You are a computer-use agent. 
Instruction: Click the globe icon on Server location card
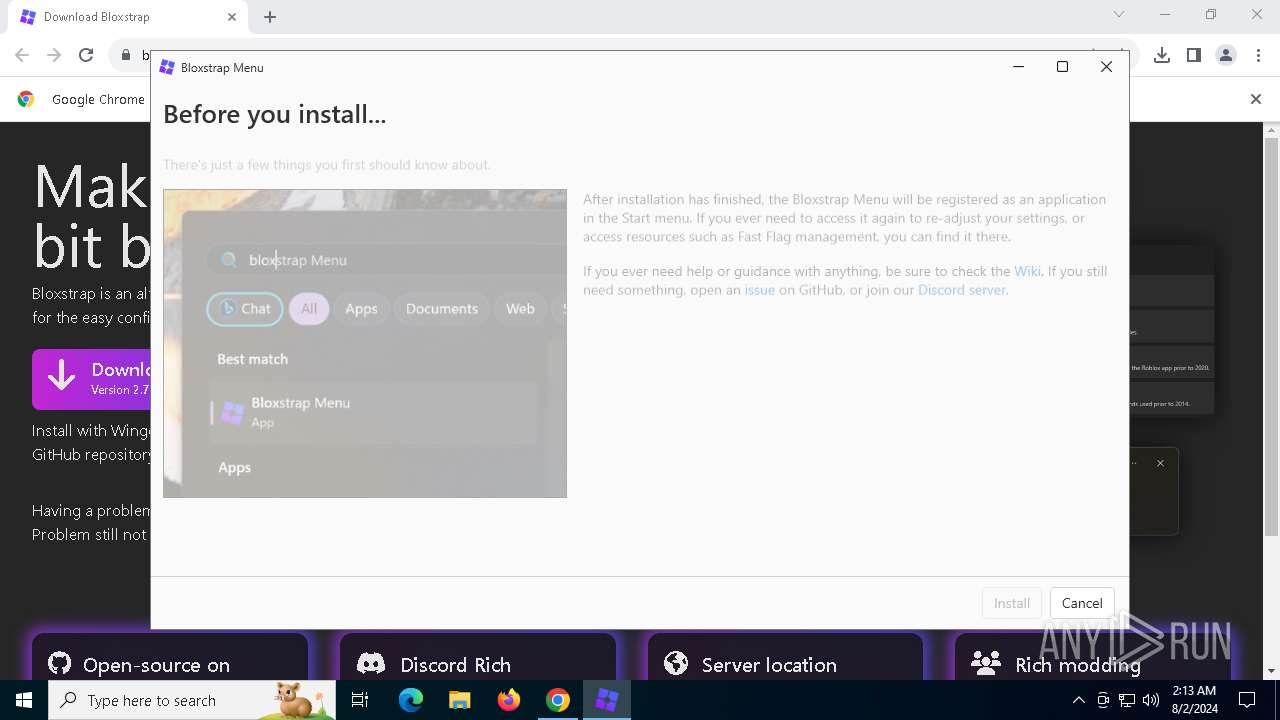(x=676, y=664)
